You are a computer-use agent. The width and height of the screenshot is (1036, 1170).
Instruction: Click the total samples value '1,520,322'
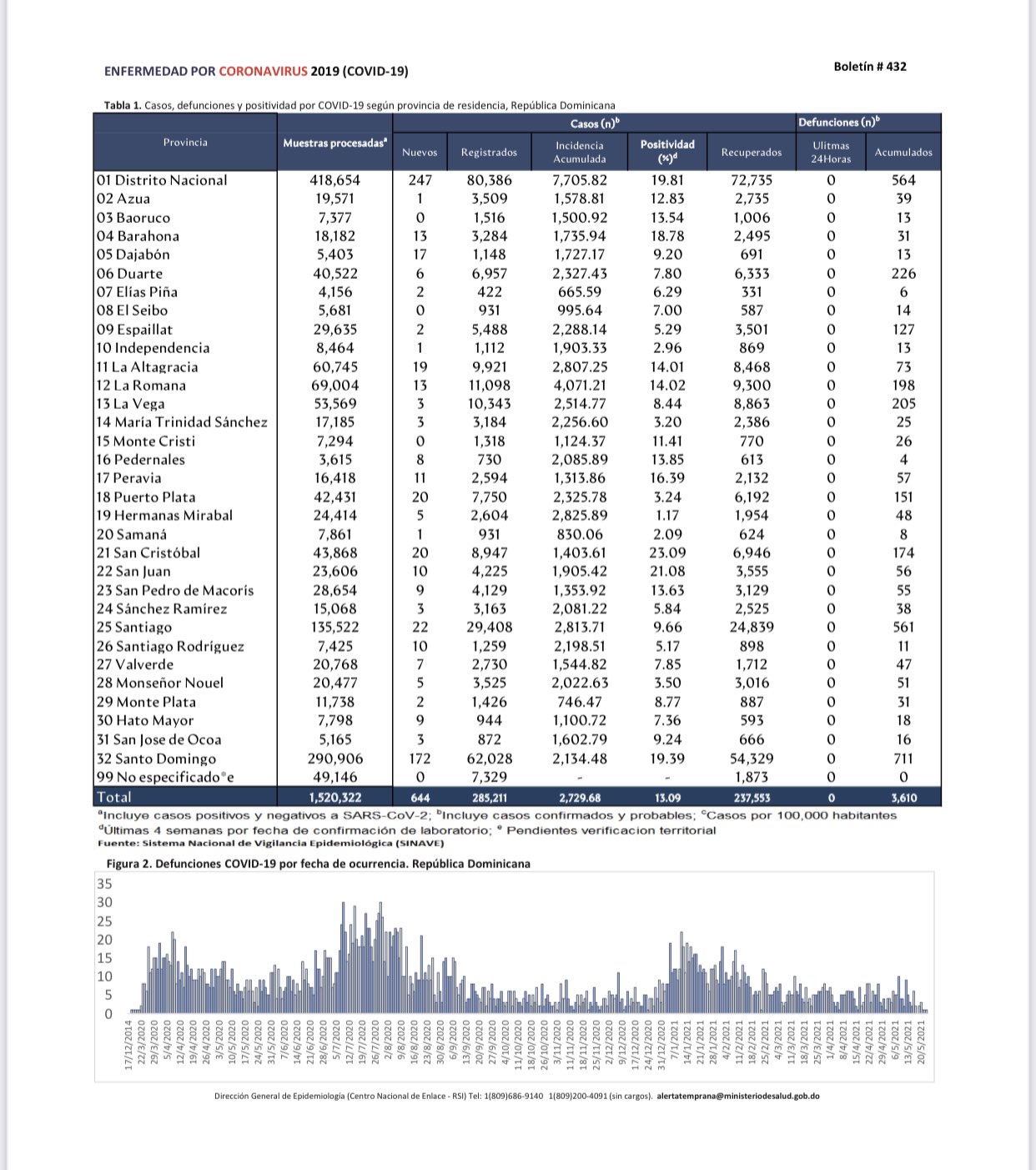pos(334,798)
